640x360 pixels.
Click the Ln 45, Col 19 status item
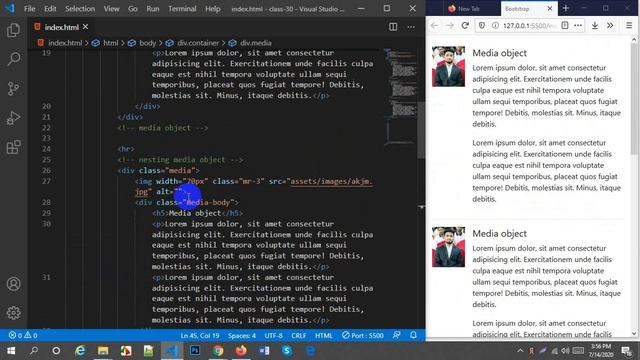[200, 335]
